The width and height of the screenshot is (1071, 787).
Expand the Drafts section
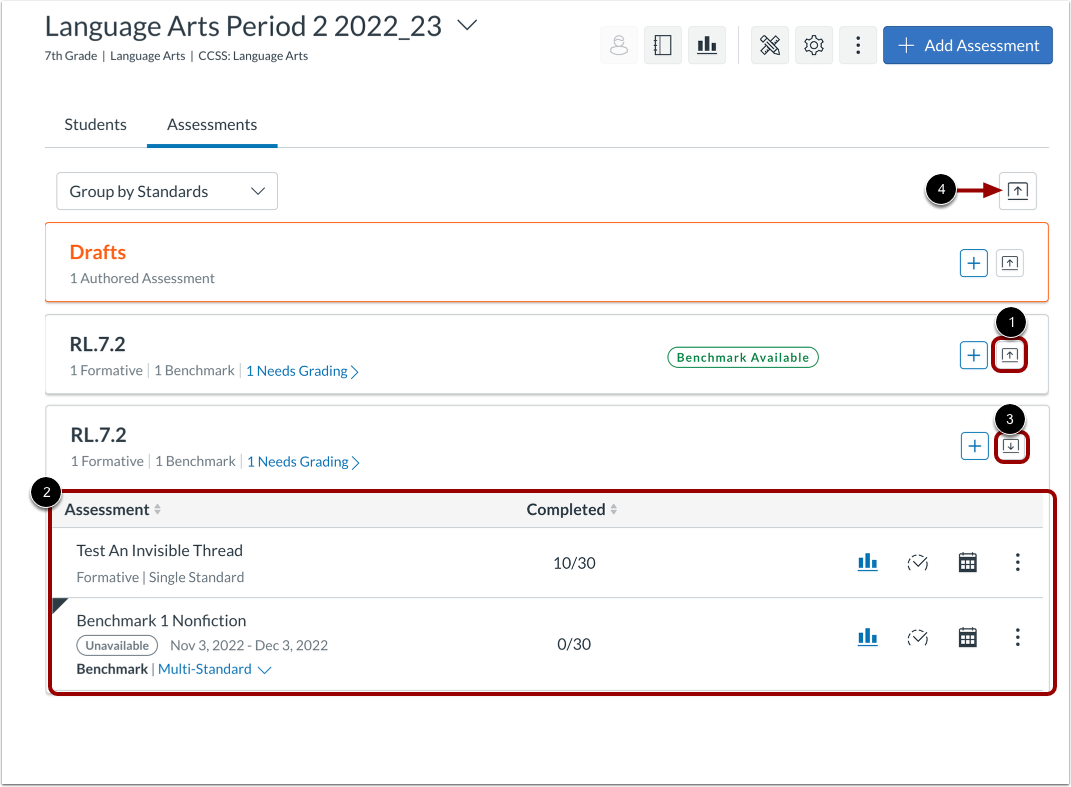(x=1010, y=263)
